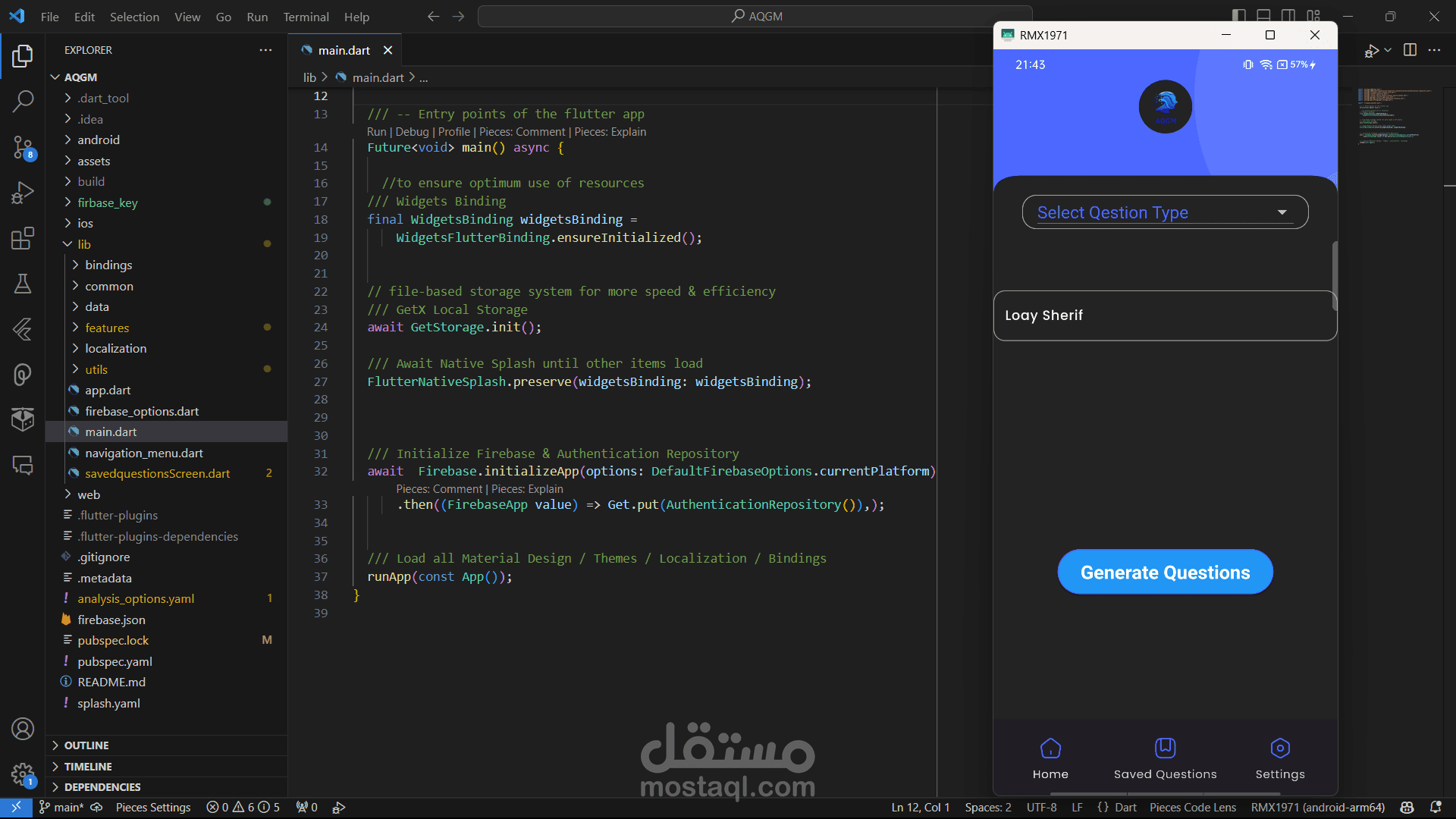This screenshot has height=819, width=1456.
Task: Expand the OUTLINE section
Action: point(86,745)
